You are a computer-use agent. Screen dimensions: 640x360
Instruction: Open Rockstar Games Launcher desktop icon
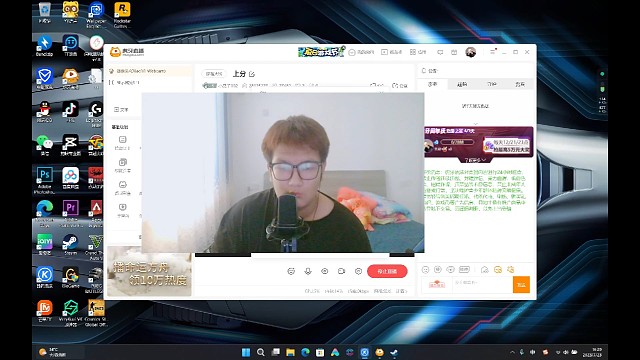[x=122, y=15]
